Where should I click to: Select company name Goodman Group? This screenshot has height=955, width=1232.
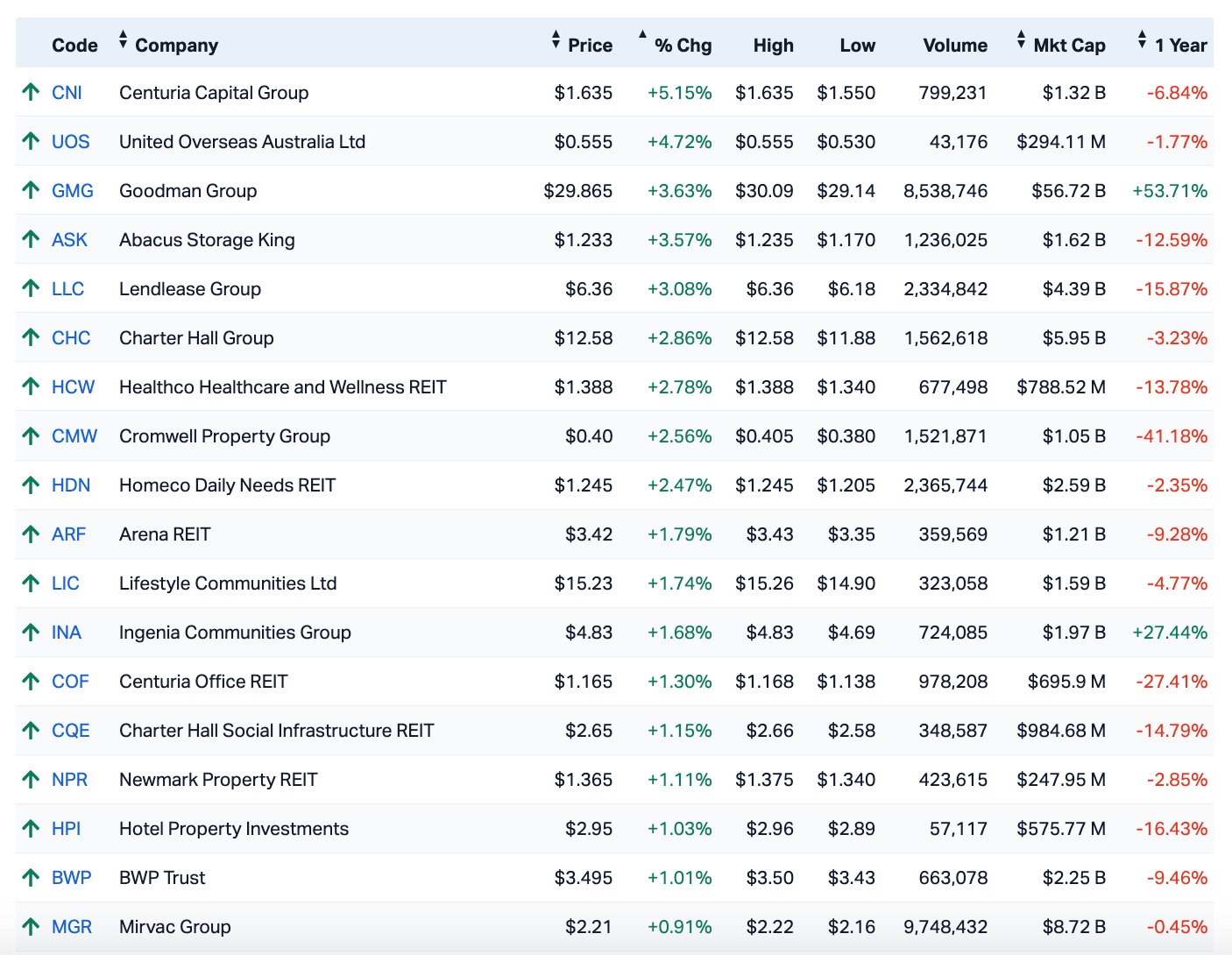coord(188,191)
